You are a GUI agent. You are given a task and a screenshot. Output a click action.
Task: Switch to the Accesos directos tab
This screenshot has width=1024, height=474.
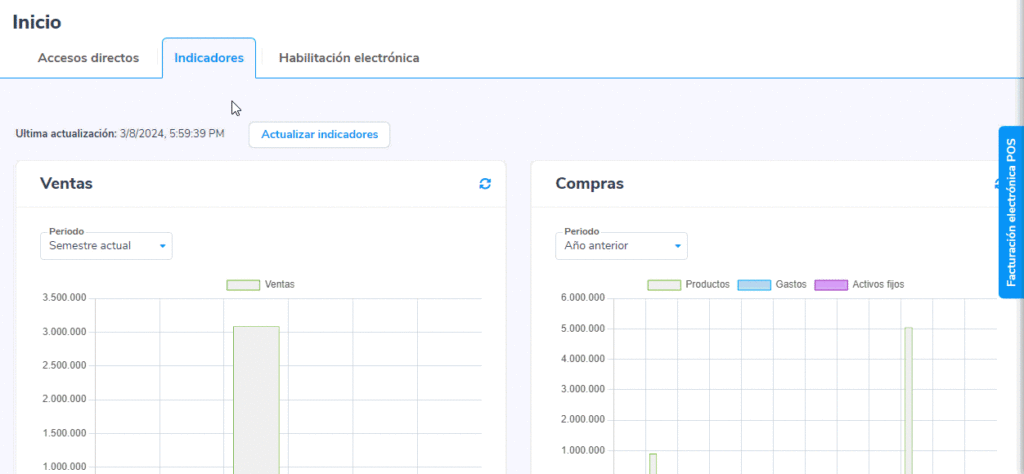coord(88,58)
